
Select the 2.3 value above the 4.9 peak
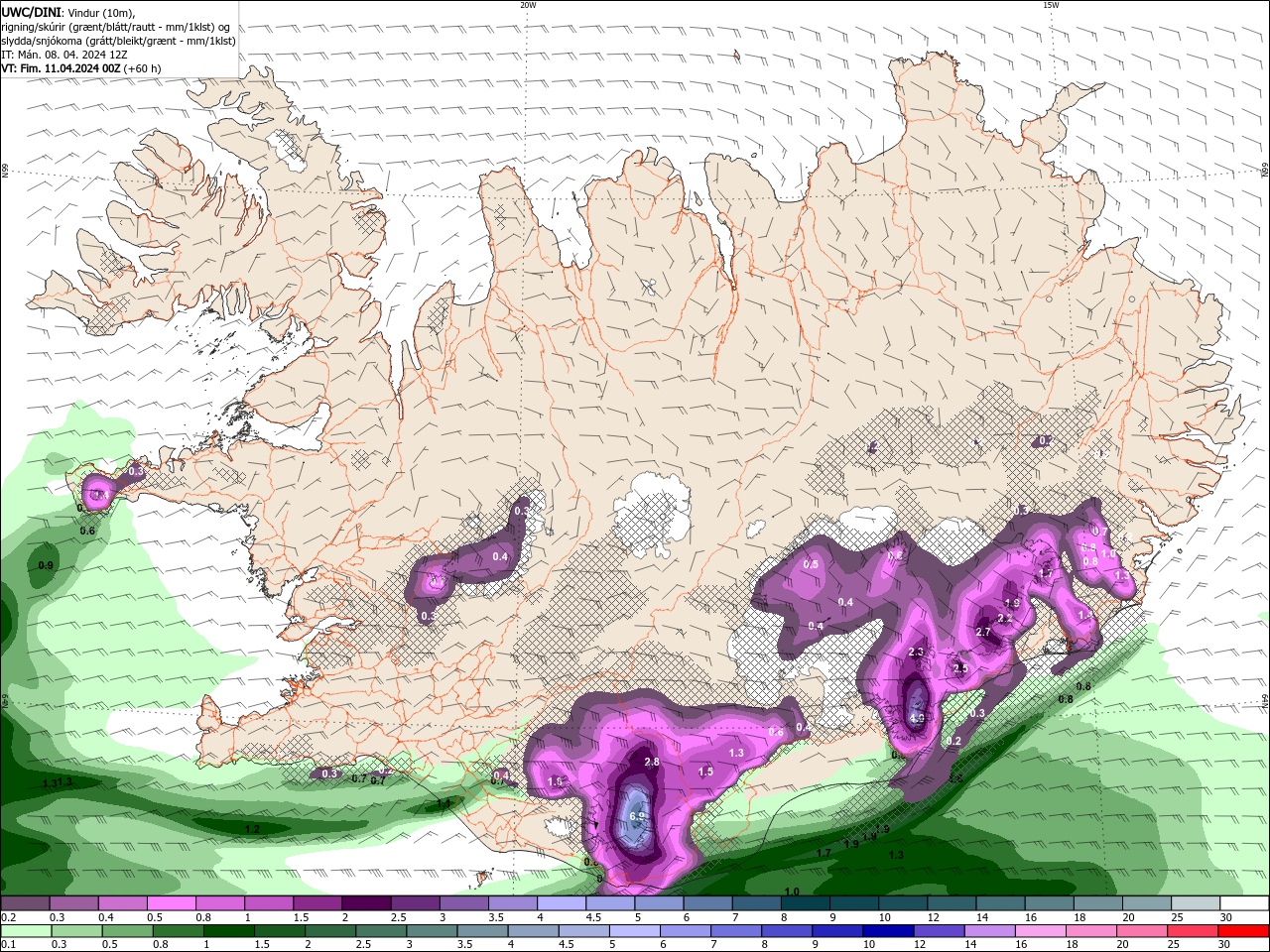[x=916, y=652]
